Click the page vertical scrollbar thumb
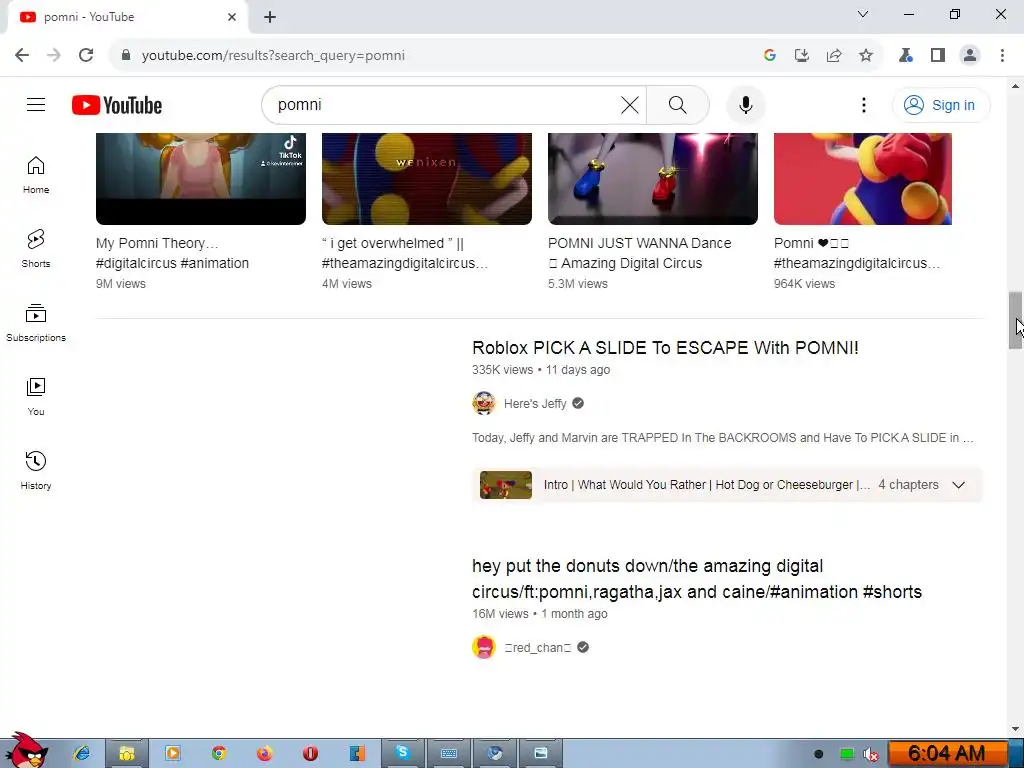Screen dimensions: 1024x768 pos(1015,321)
